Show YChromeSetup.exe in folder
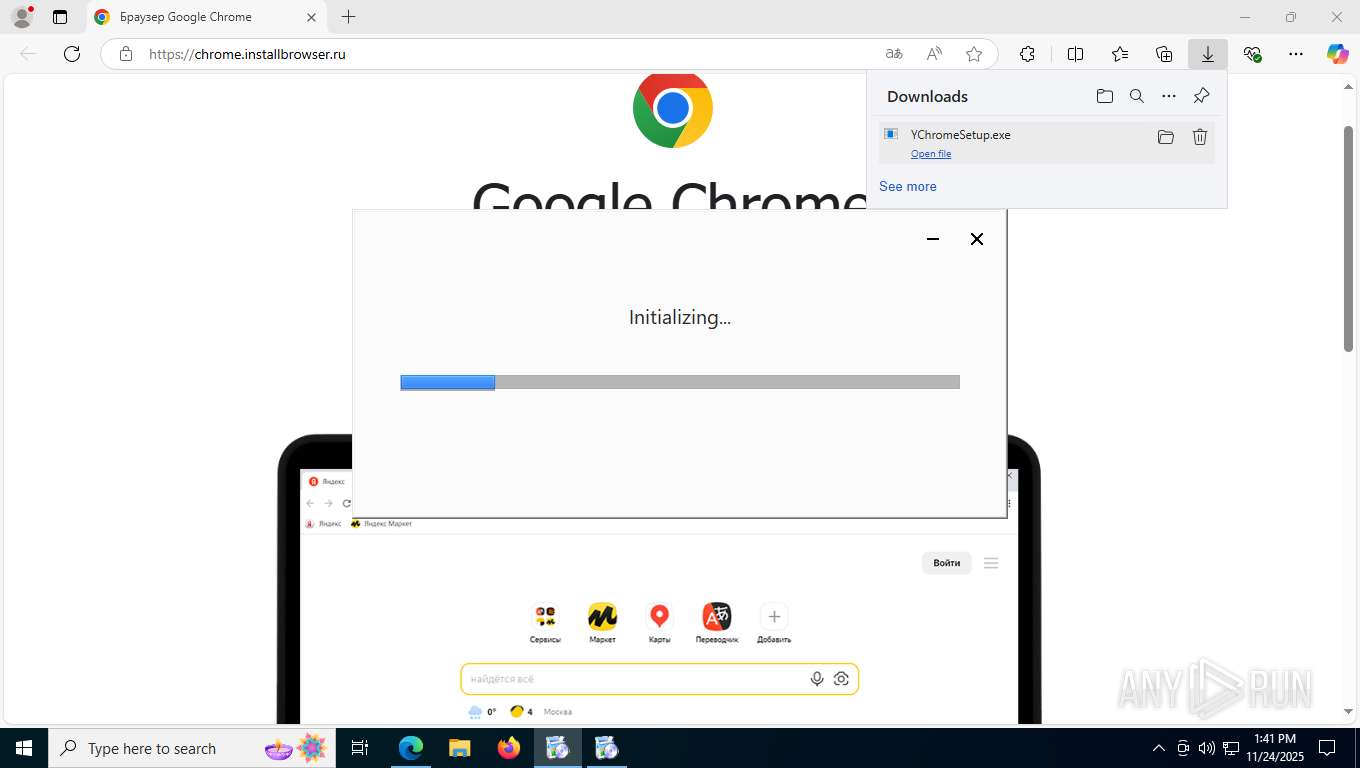This screenshot has width=1360, height=768. pos(1166,137)
